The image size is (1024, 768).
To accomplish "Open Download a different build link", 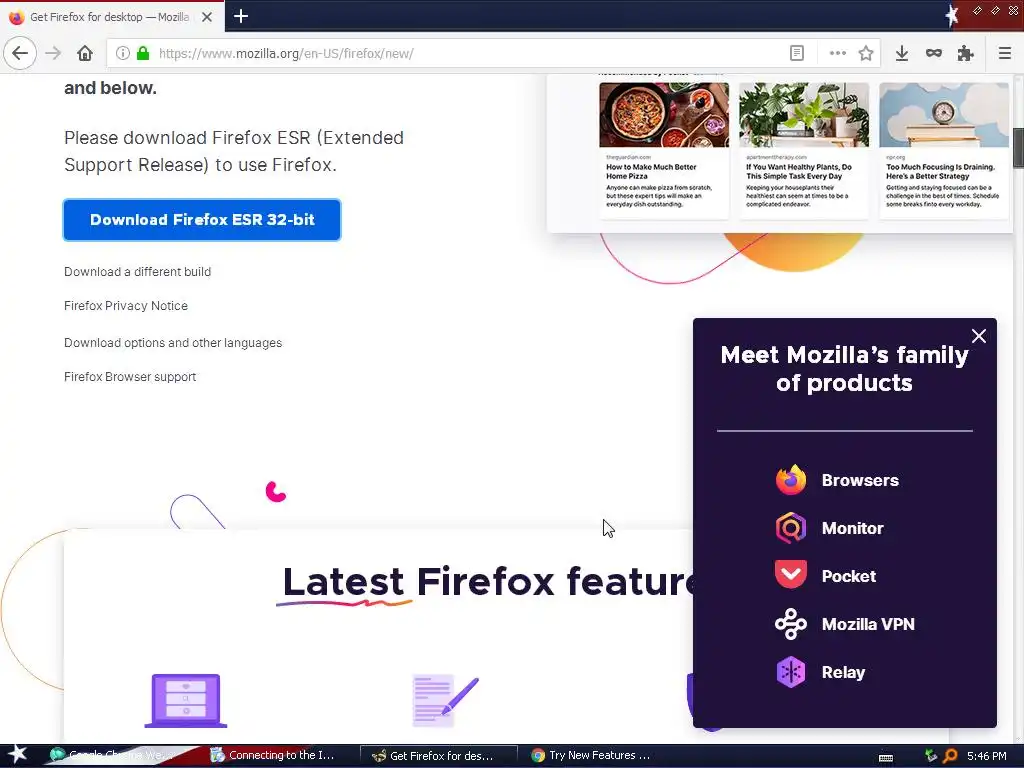I will click(137, 272).
